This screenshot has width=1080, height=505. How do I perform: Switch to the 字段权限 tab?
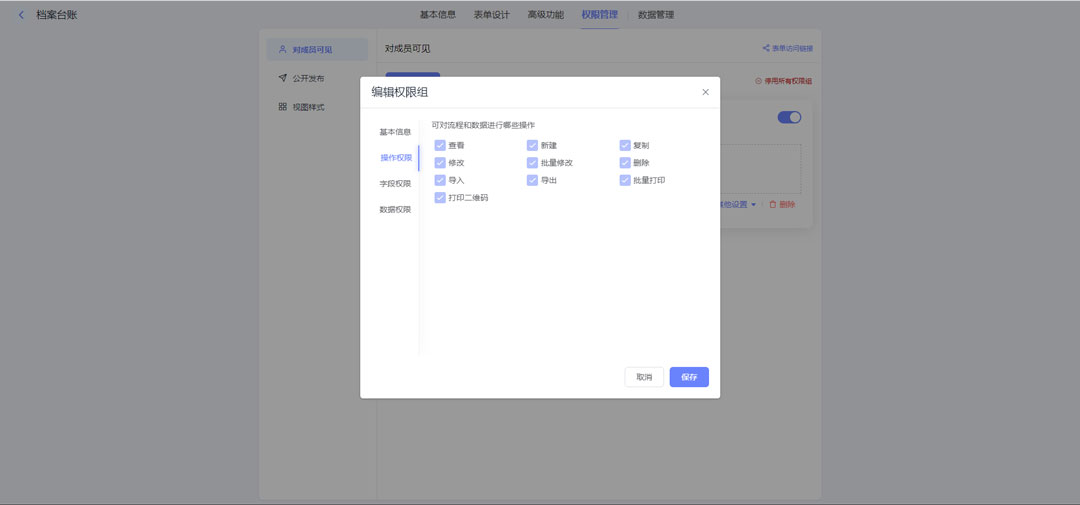click(x=394, y=183)
